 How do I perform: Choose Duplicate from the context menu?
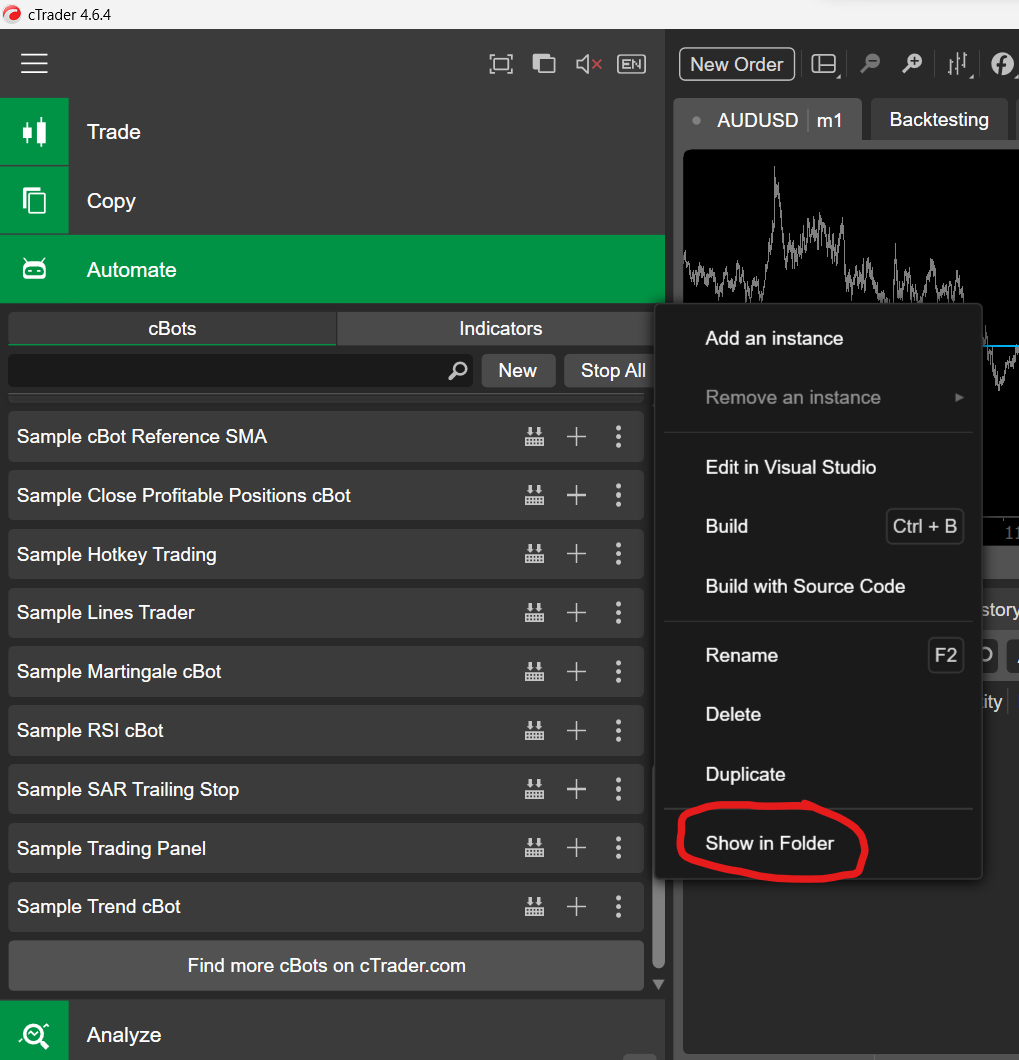(x=818, y=774)
